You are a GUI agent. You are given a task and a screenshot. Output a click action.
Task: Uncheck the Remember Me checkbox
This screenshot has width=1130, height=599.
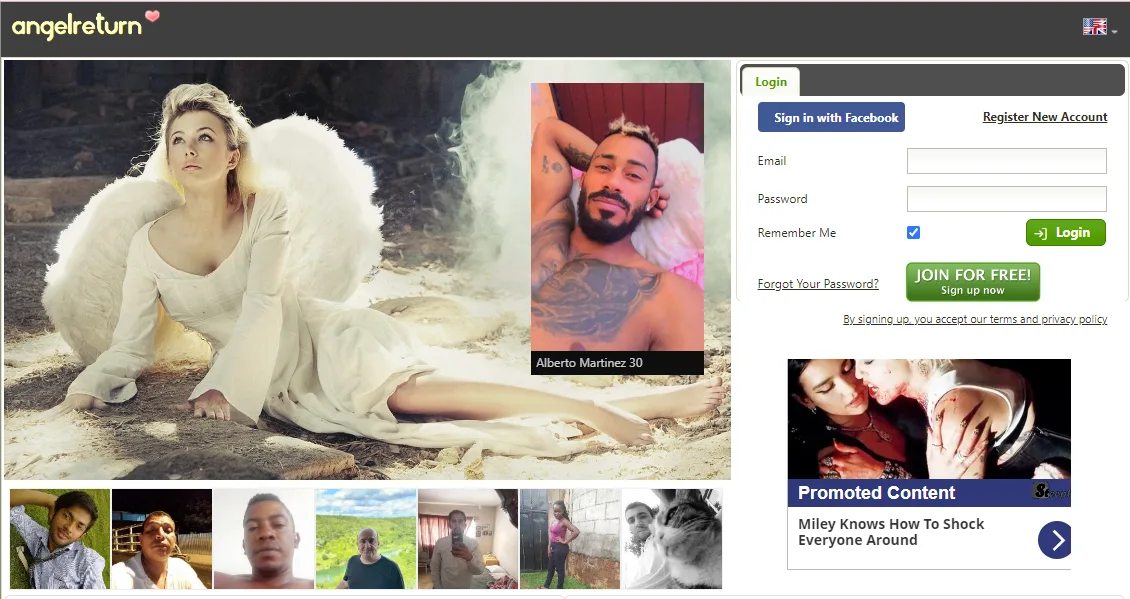tap(913, 233)
